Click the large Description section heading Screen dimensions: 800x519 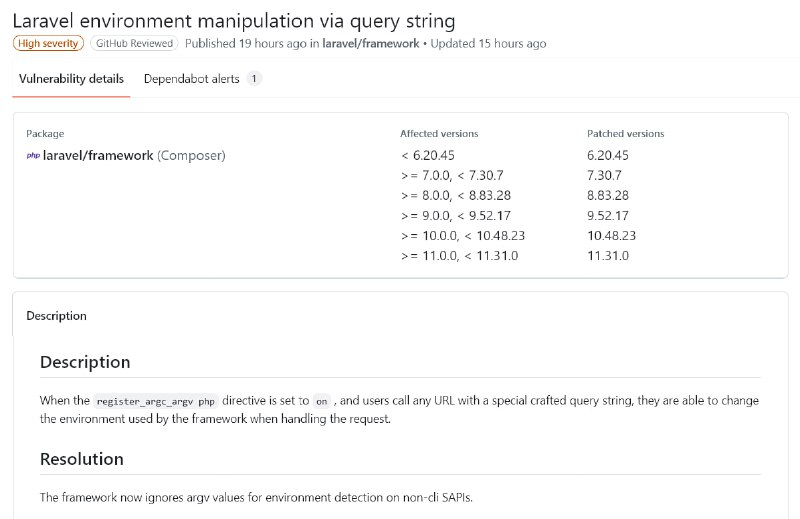tap(85, 362)
